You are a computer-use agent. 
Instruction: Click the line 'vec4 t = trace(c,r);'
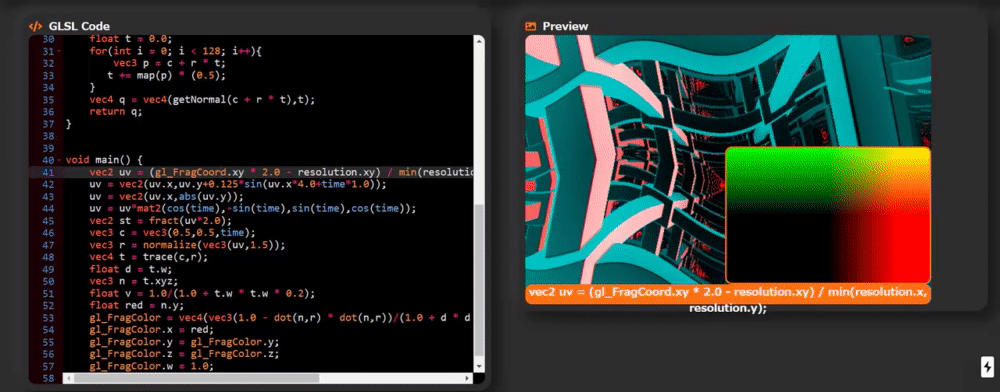(x=149, y=257)
